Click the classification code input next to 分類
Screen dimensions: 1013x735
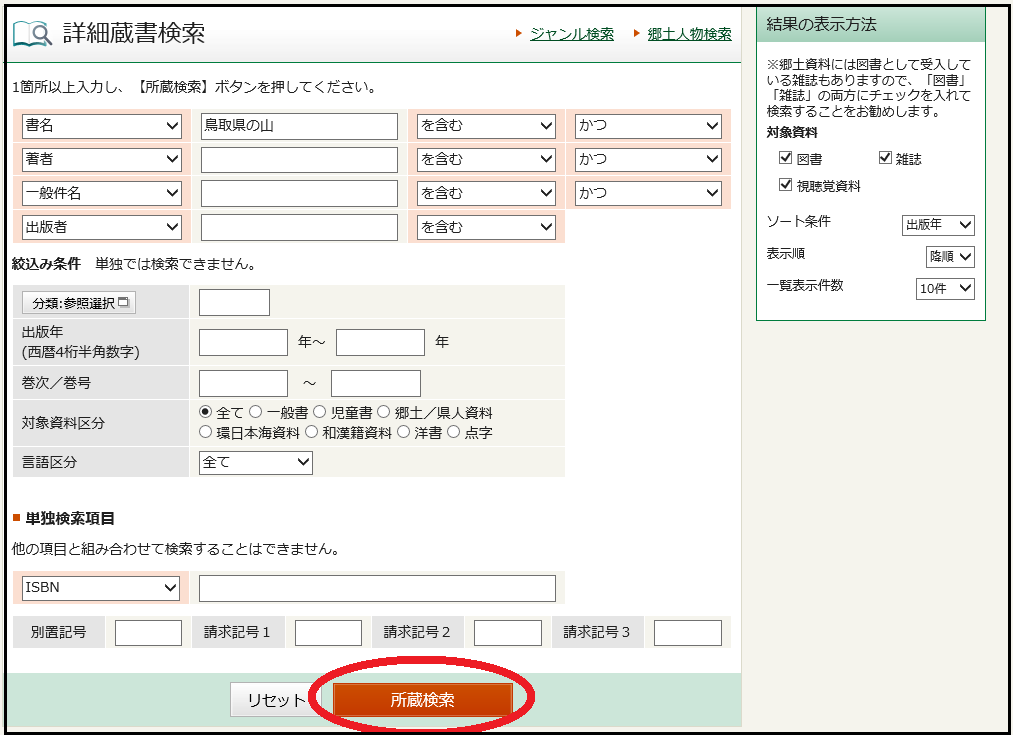[234, 302]
